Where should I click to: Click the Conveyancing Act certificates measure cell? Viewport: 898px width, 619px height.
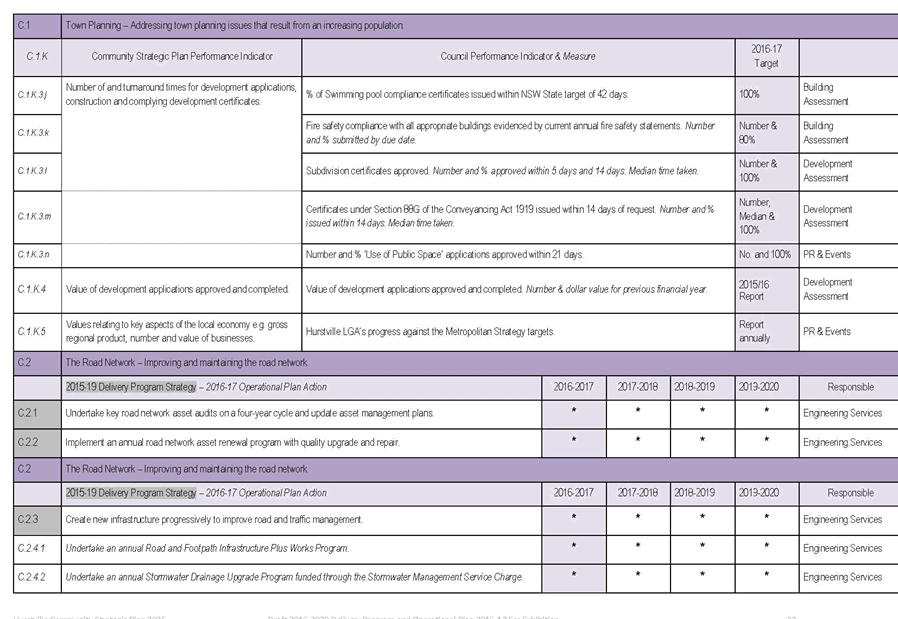(x=518, y=216)
